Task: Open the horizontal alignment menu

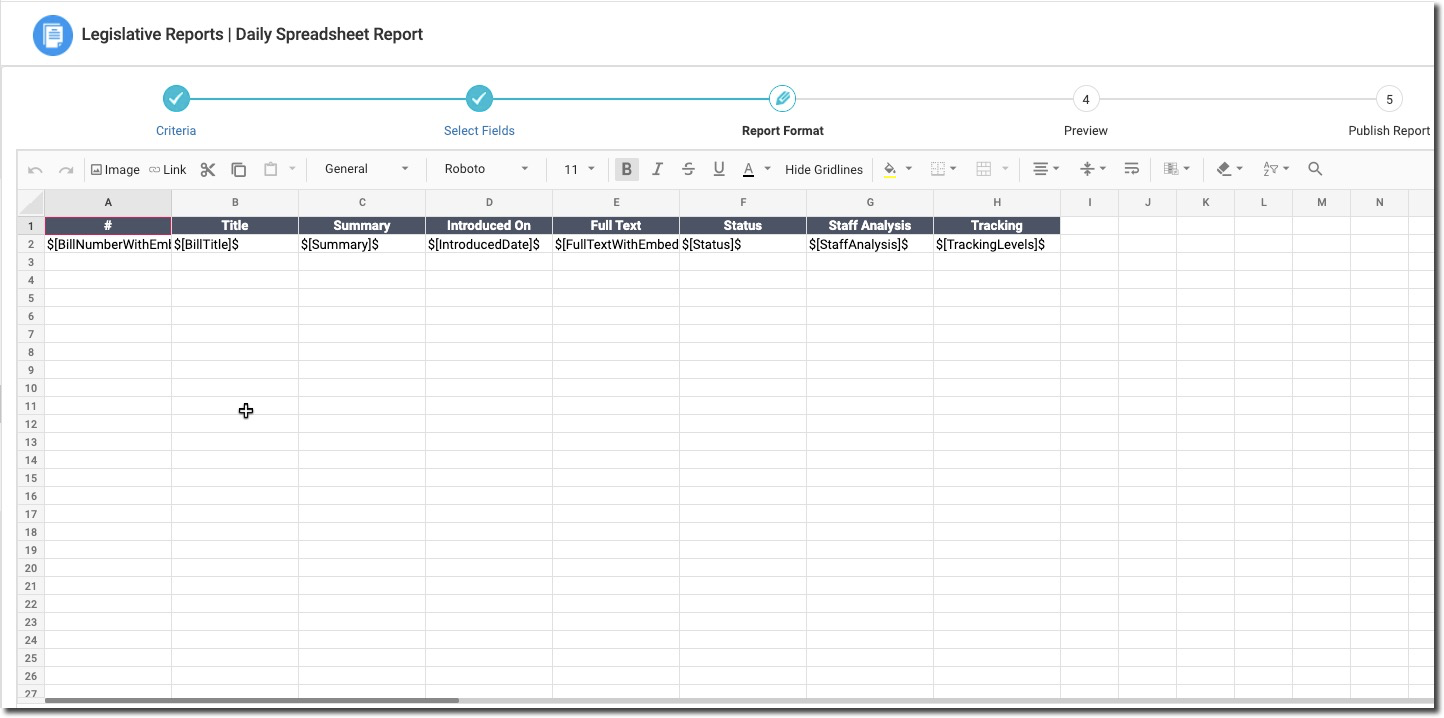Action: [1046, 169]
